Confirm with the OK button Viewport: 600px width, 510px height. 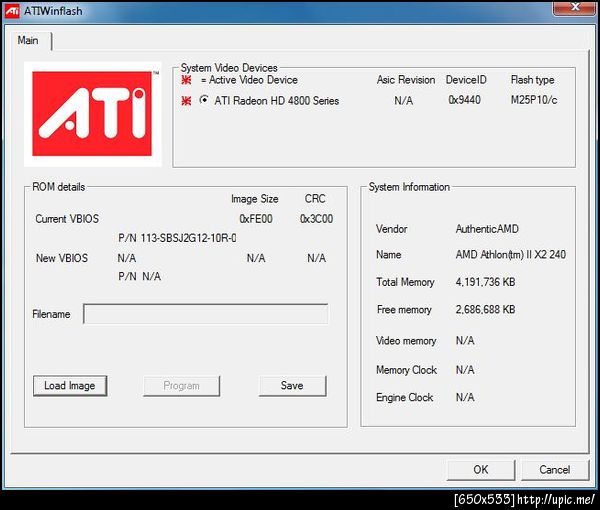[x=481, y=469]
